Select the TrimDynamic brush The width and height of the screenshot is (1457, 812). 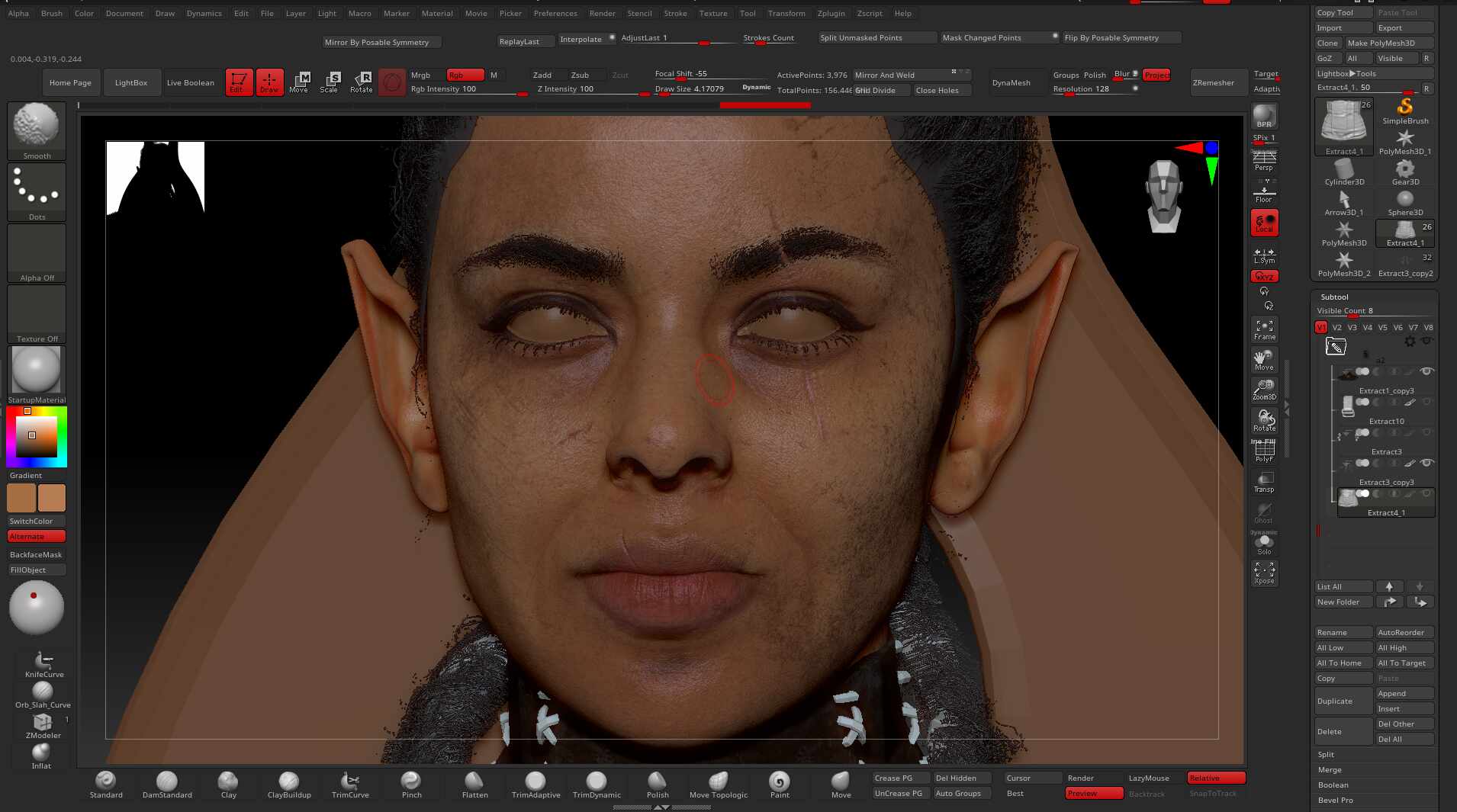(597, 785)
